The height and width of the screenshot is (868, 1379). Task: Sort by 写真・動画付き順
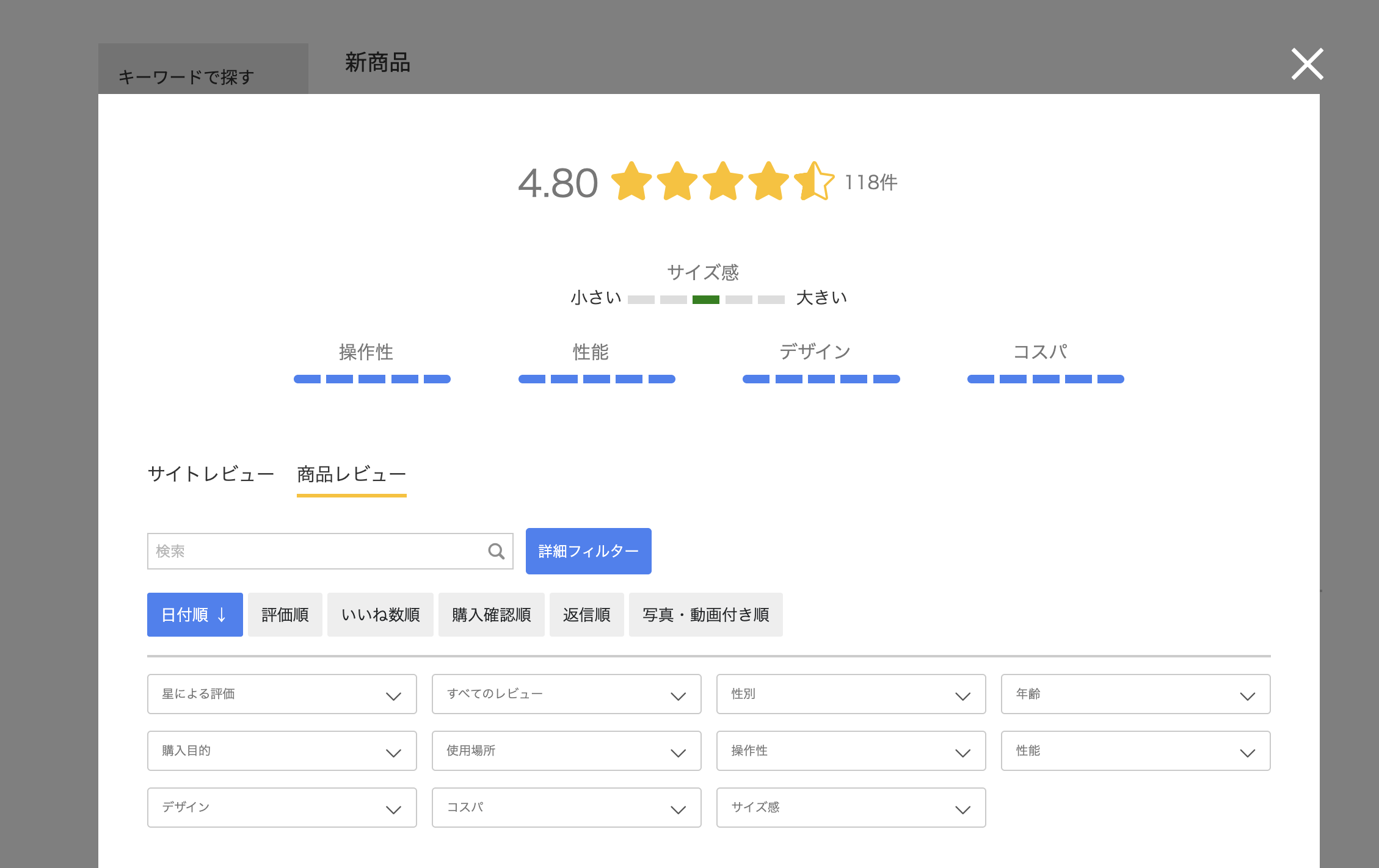(x=706, y=615)
